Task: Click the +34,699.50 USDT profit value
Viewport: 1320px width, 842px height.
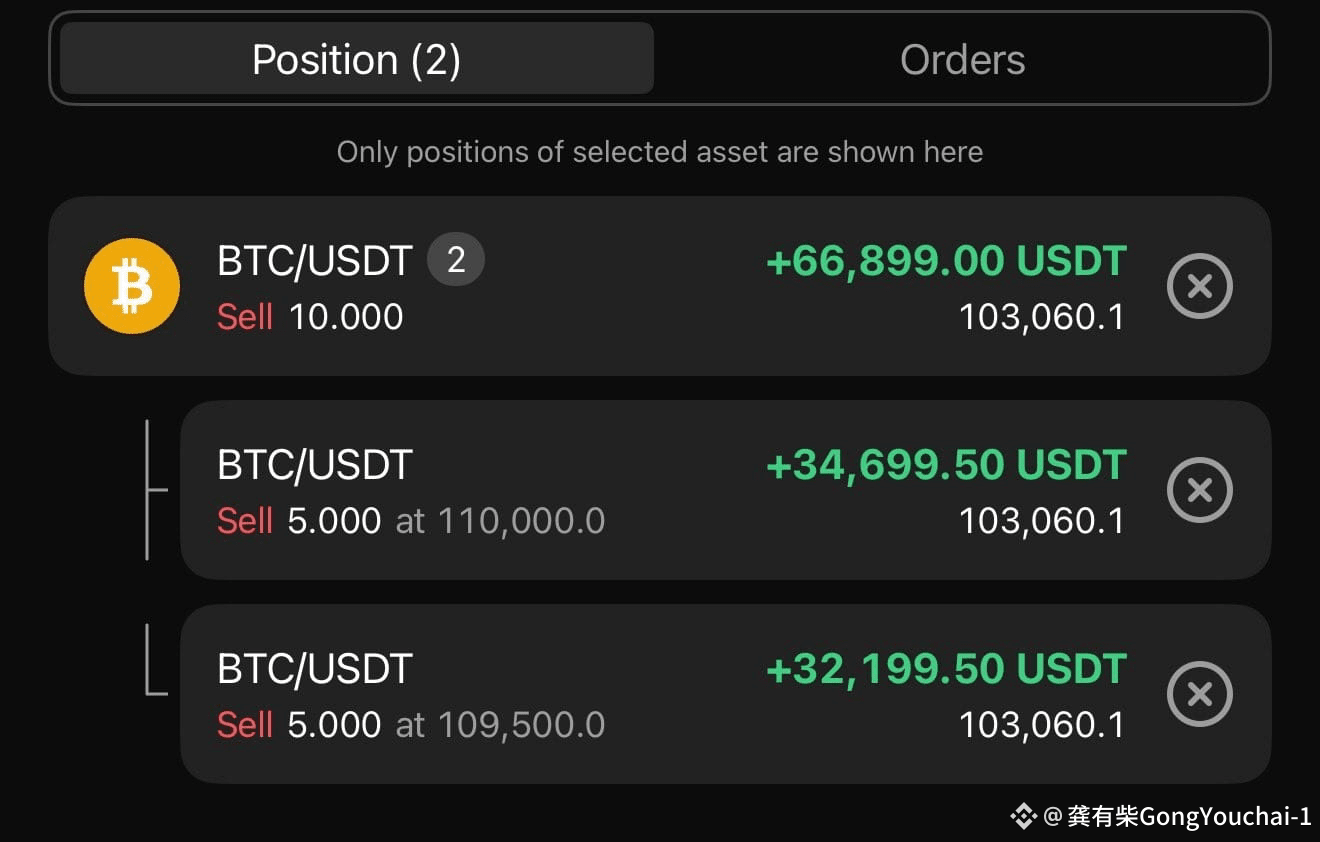Action: (x=946, y=465)
